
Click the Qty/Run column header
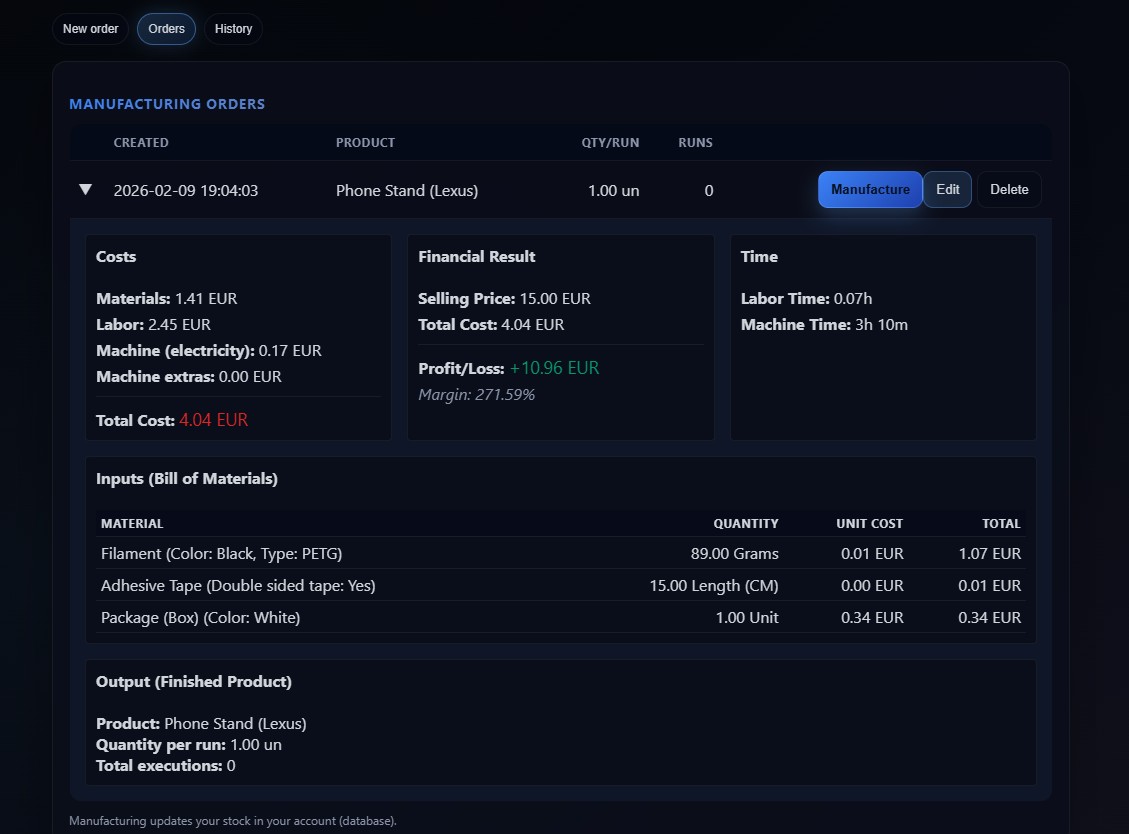[610, 143]
